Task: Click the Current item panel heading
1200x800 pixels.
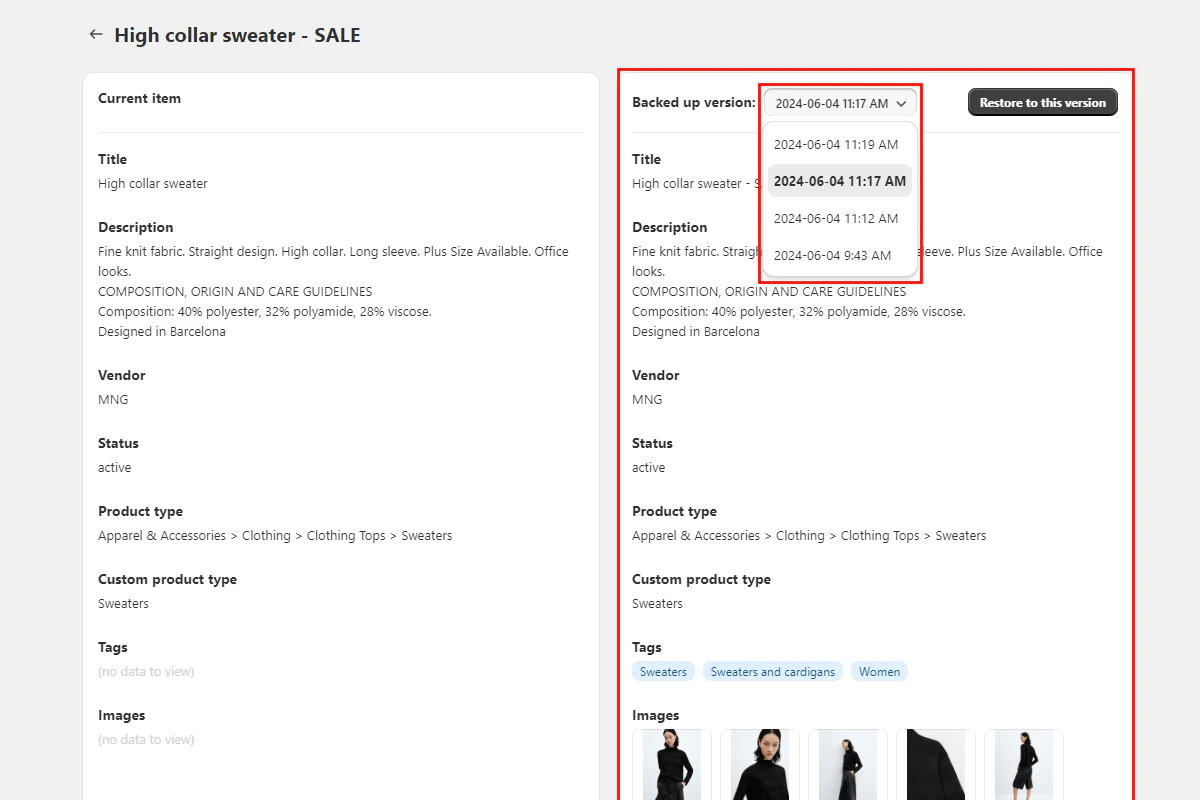Action: 139,98
